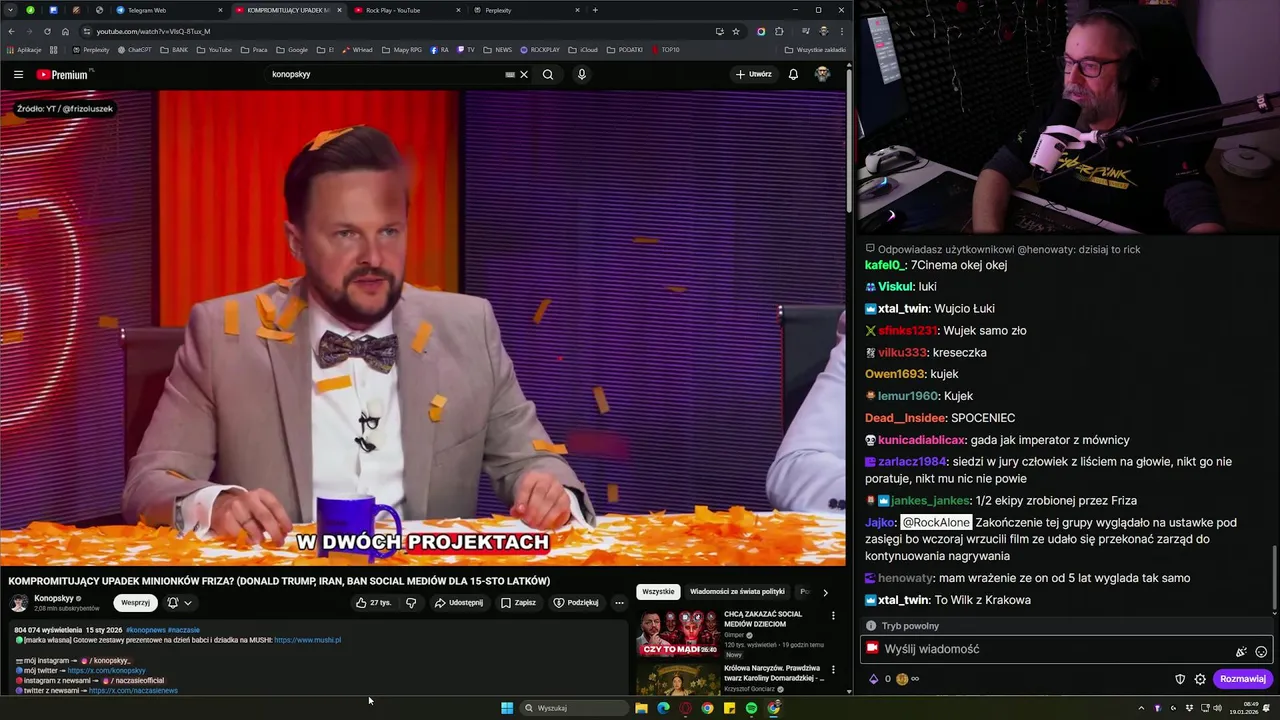Open the PODATKI bookmarks folder
1280x720 pixels.
point(625,49)
